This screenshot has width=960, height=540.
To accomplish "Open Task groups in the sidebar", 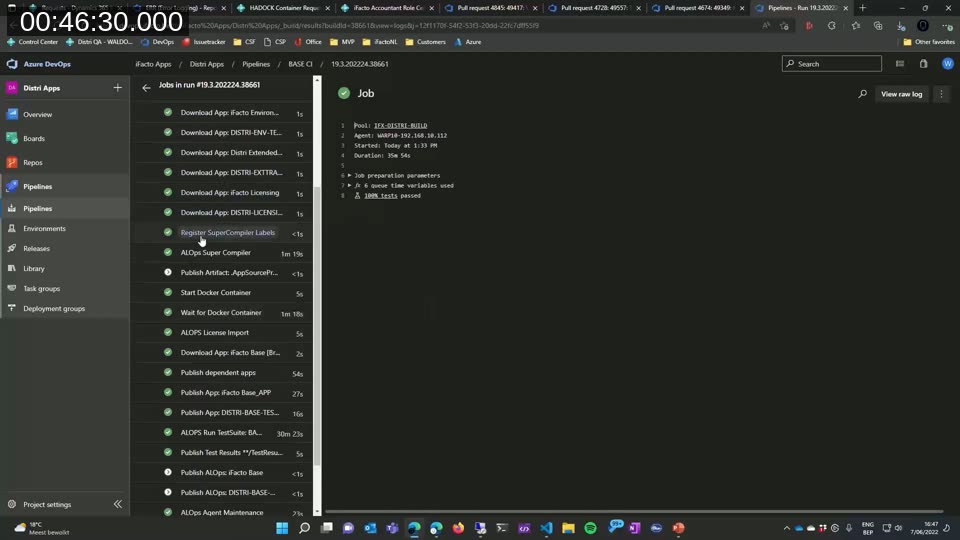I will 42,288.
